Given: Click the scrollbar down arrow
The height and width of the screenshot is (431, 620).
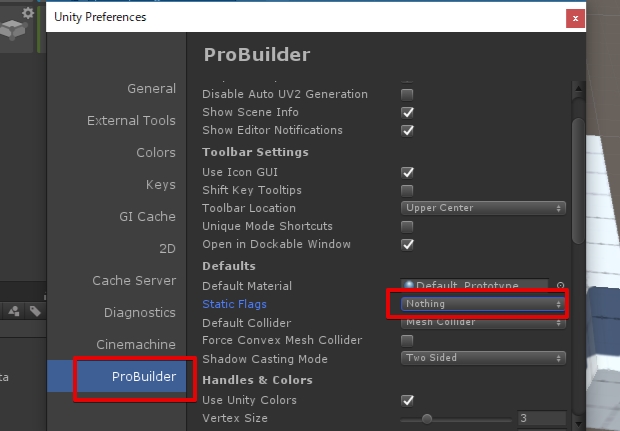Looking at the screenshot, I should click(x=578, y=424).
